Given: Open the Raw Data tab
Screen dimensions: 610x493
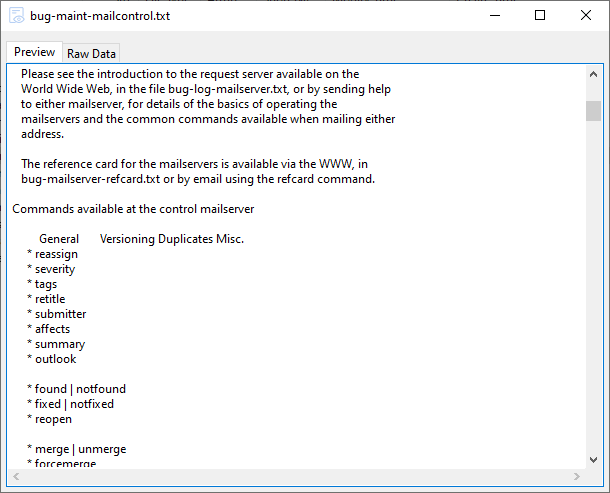Looking at the screenshot, I should (91, 54).
